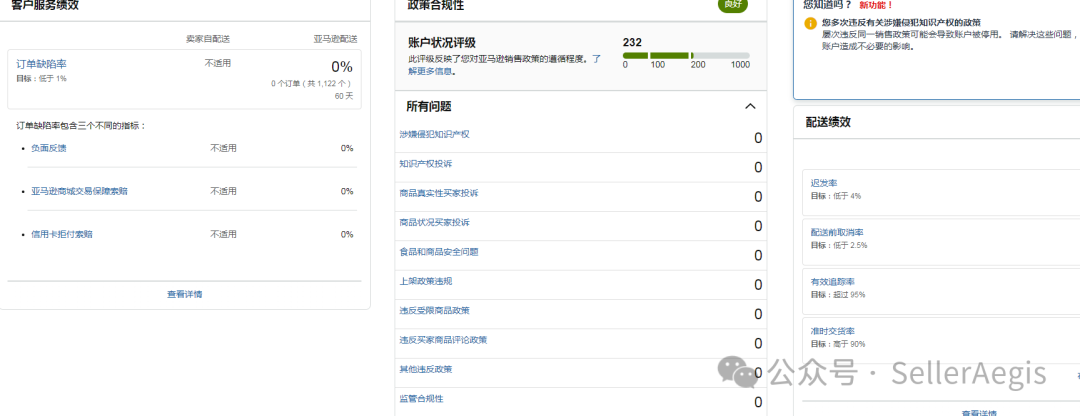Open the 违反买家商品评论政策 issue
This screenshot has height=416, width=1080.
(443, 340)
